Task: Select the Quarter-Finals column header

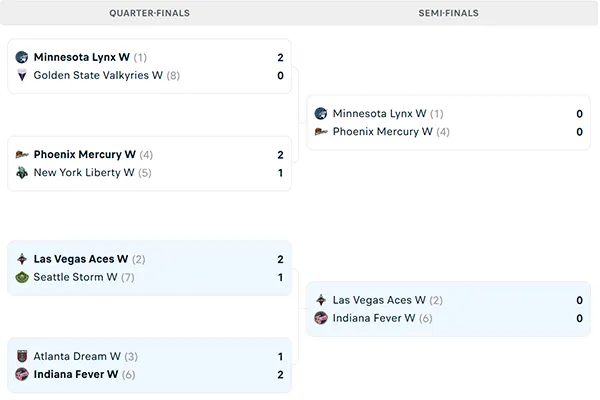Action: coord(149,14)
